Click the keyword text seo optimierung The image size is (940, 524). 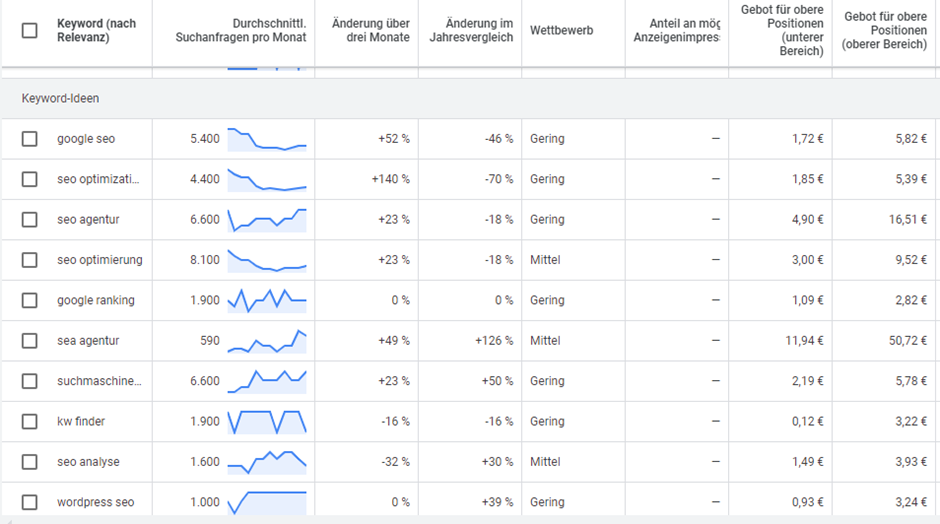[x=99, y=260]
